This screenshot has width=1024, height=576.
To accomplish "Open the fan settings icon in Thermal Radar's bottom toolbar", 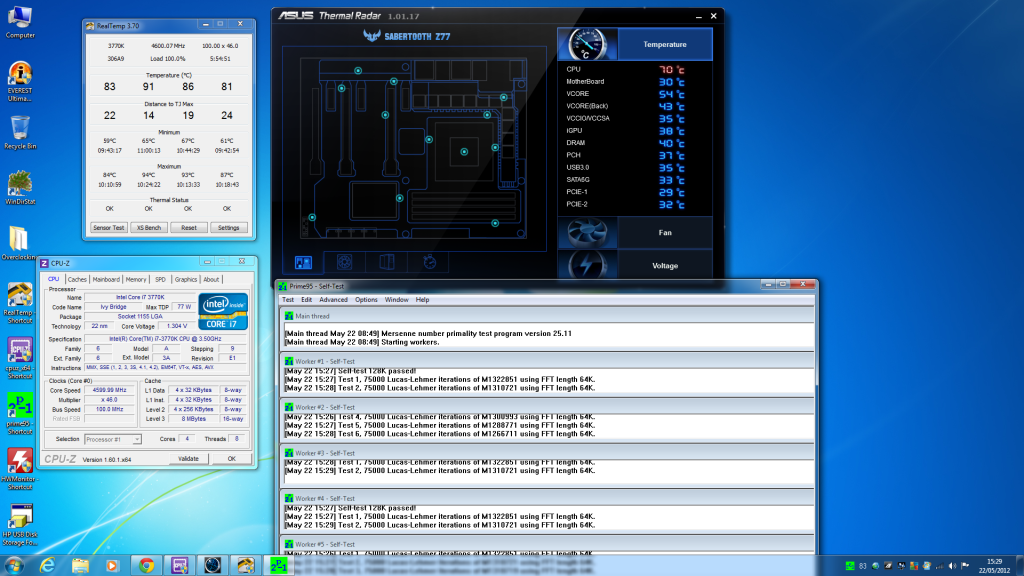I will (345, 262).
